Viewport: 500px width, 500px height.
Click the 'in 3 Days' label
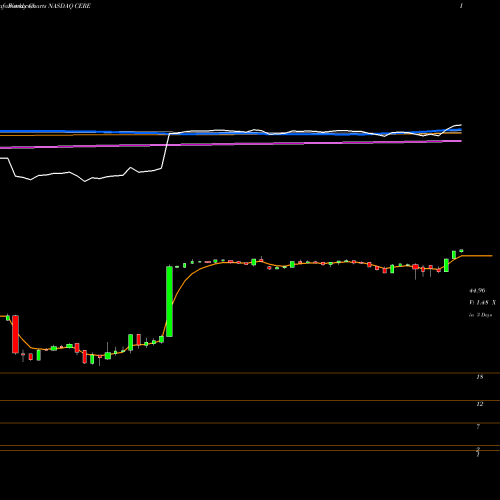tap(480, 315)
